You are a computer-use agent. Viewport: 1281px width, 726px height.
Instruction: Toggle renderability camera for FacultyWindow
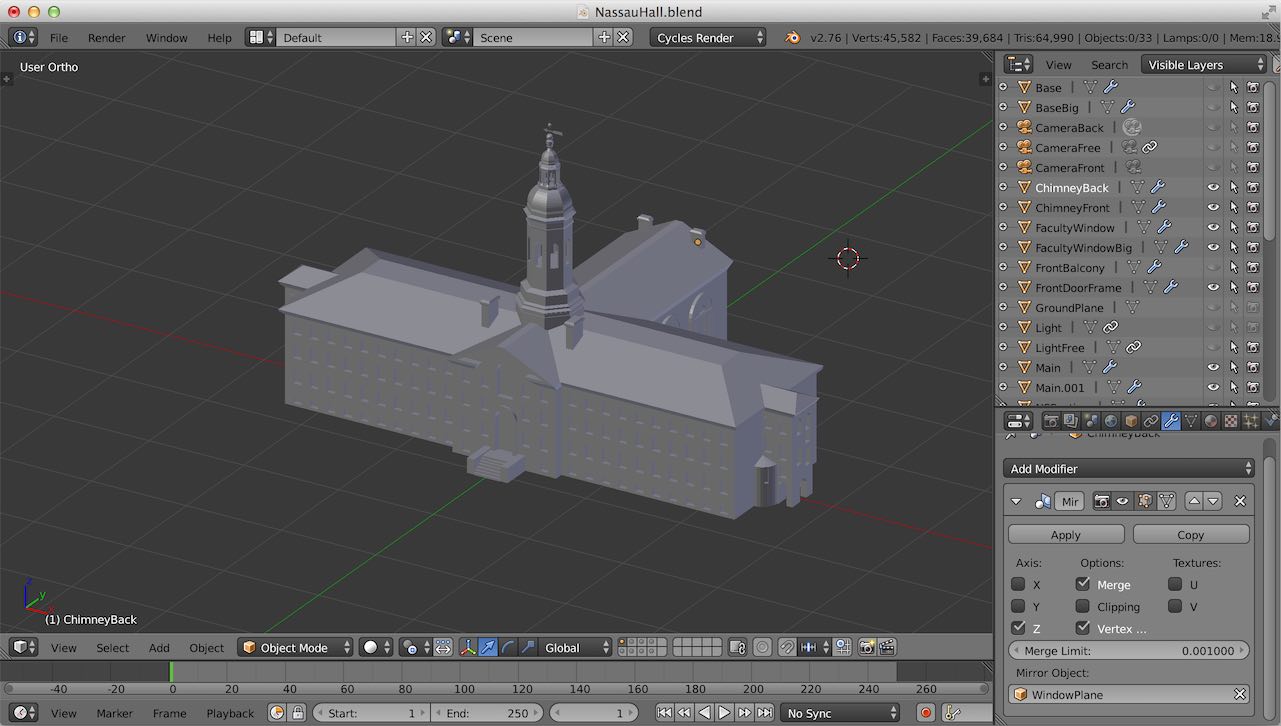(x=1252, y=227)
